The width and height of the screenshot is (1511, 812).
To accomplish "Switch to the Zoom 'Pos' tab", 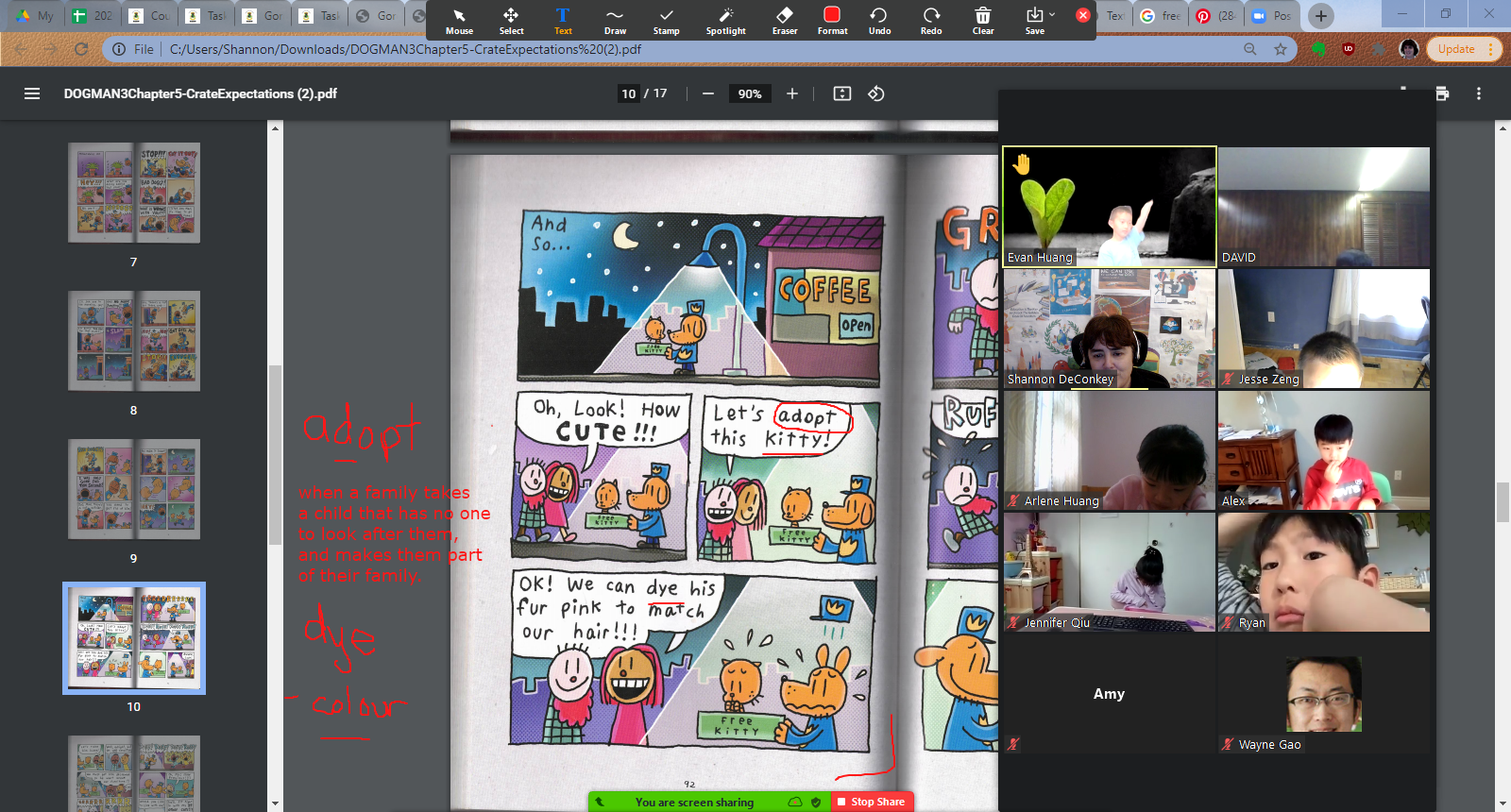I will [1272, 16].
